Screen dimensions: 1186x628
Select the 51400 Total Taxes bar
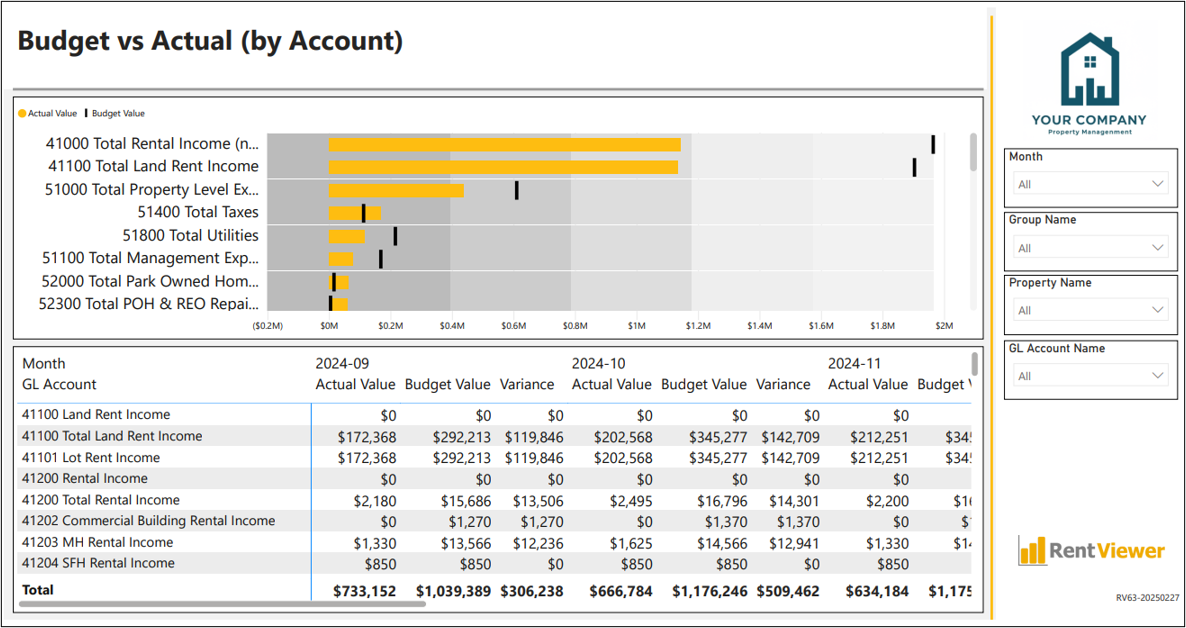355,213
